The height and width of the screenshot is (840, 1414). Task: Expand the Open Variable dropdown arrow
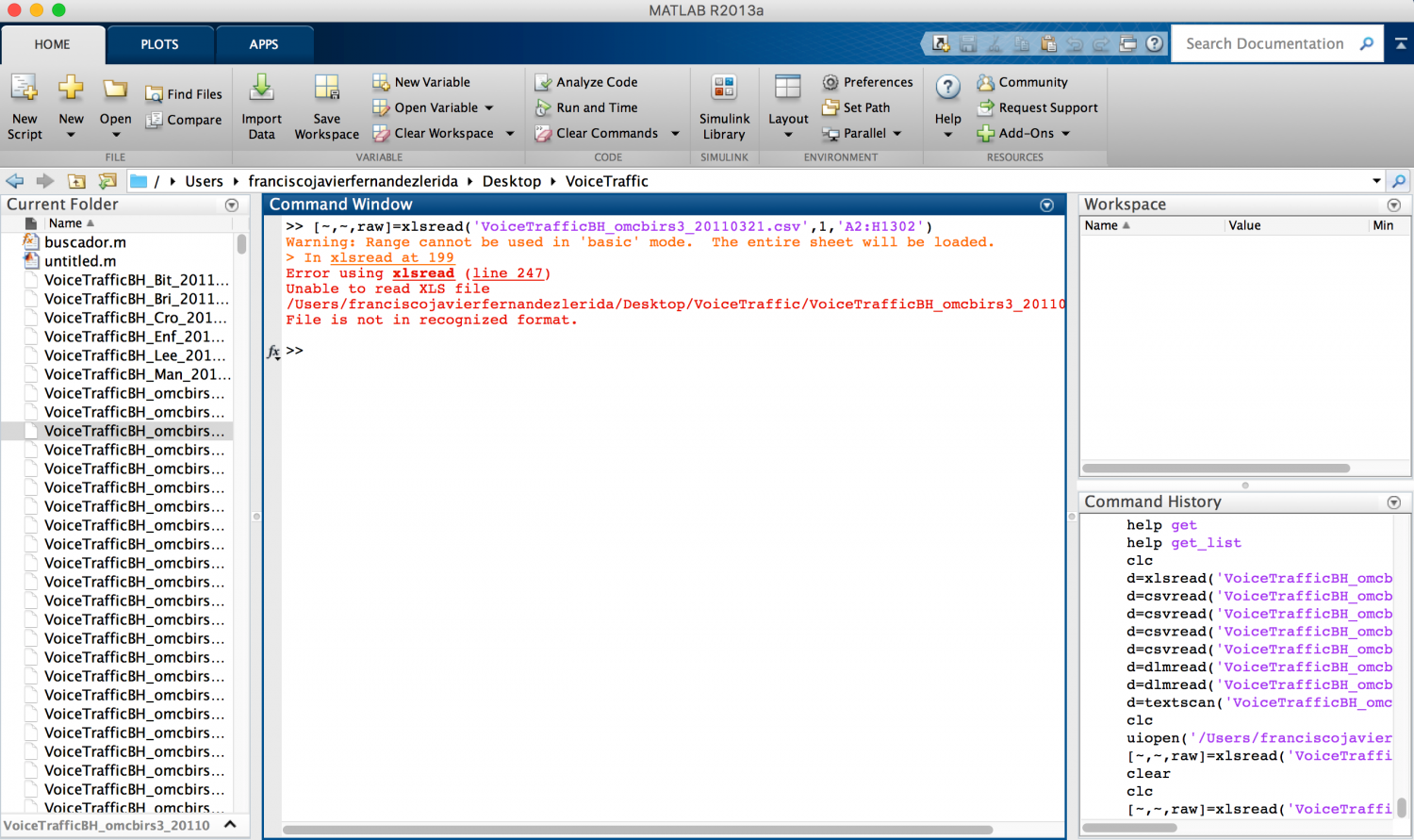coord(489,107)
